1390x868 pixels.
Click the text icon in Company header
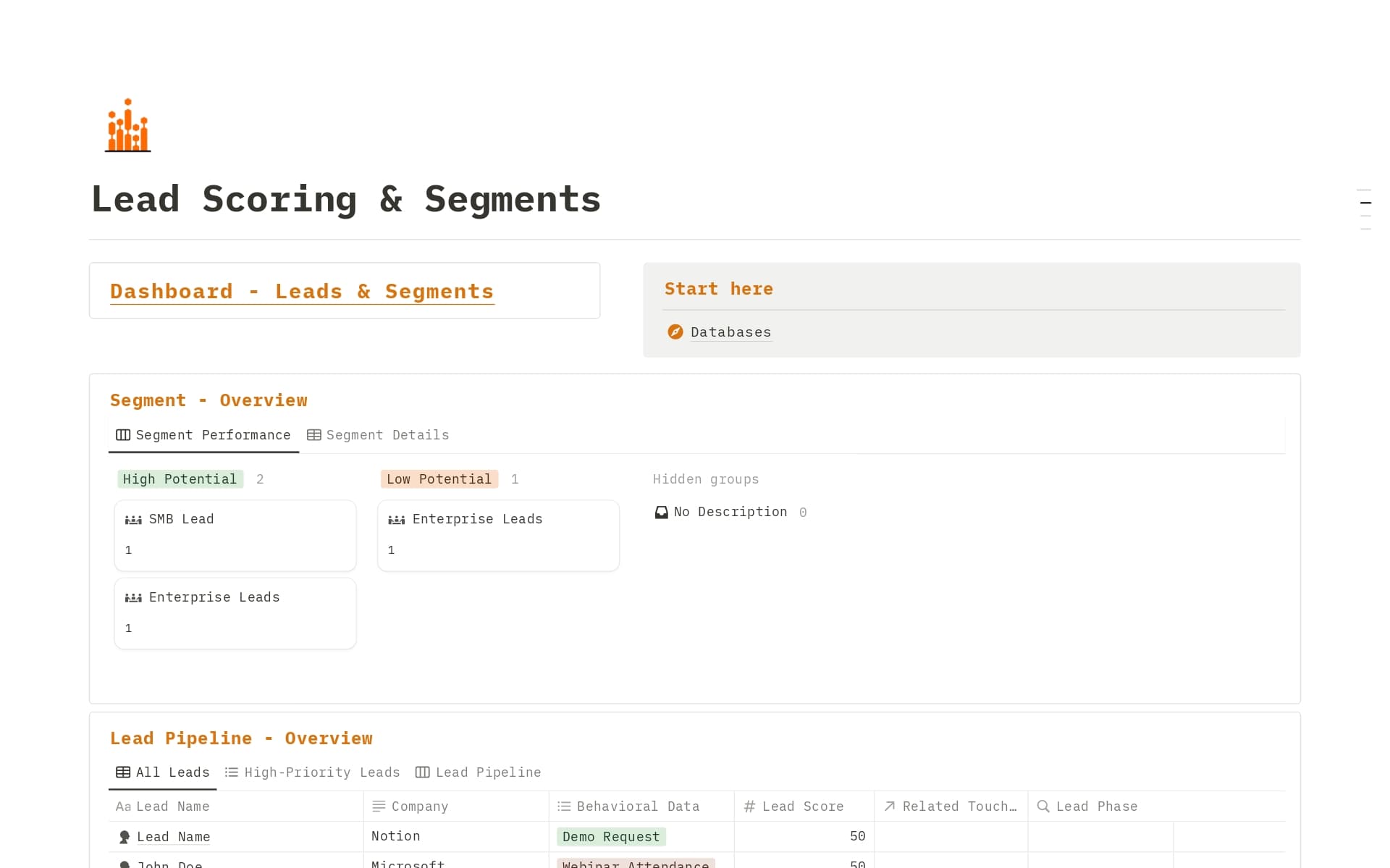pyautogui.click(x=379, y=806)
